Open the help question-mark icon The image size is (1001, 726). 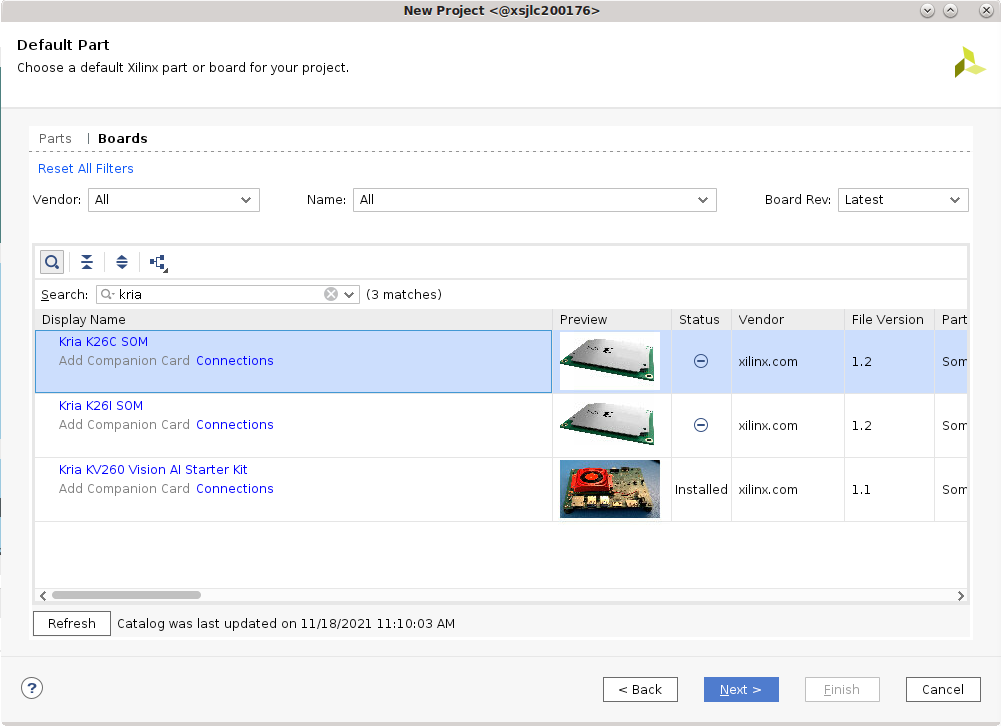point(31,688)
